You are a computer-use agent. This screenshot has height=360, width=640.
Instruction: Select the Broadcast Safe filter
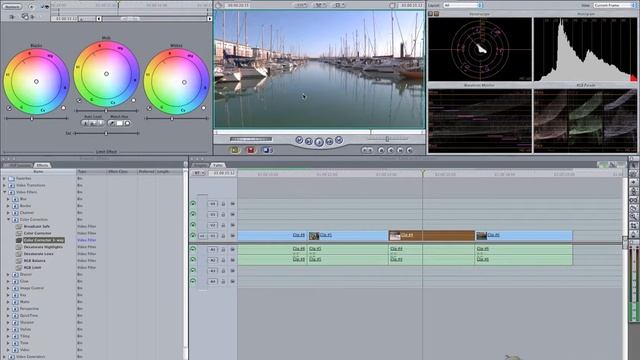37,227
